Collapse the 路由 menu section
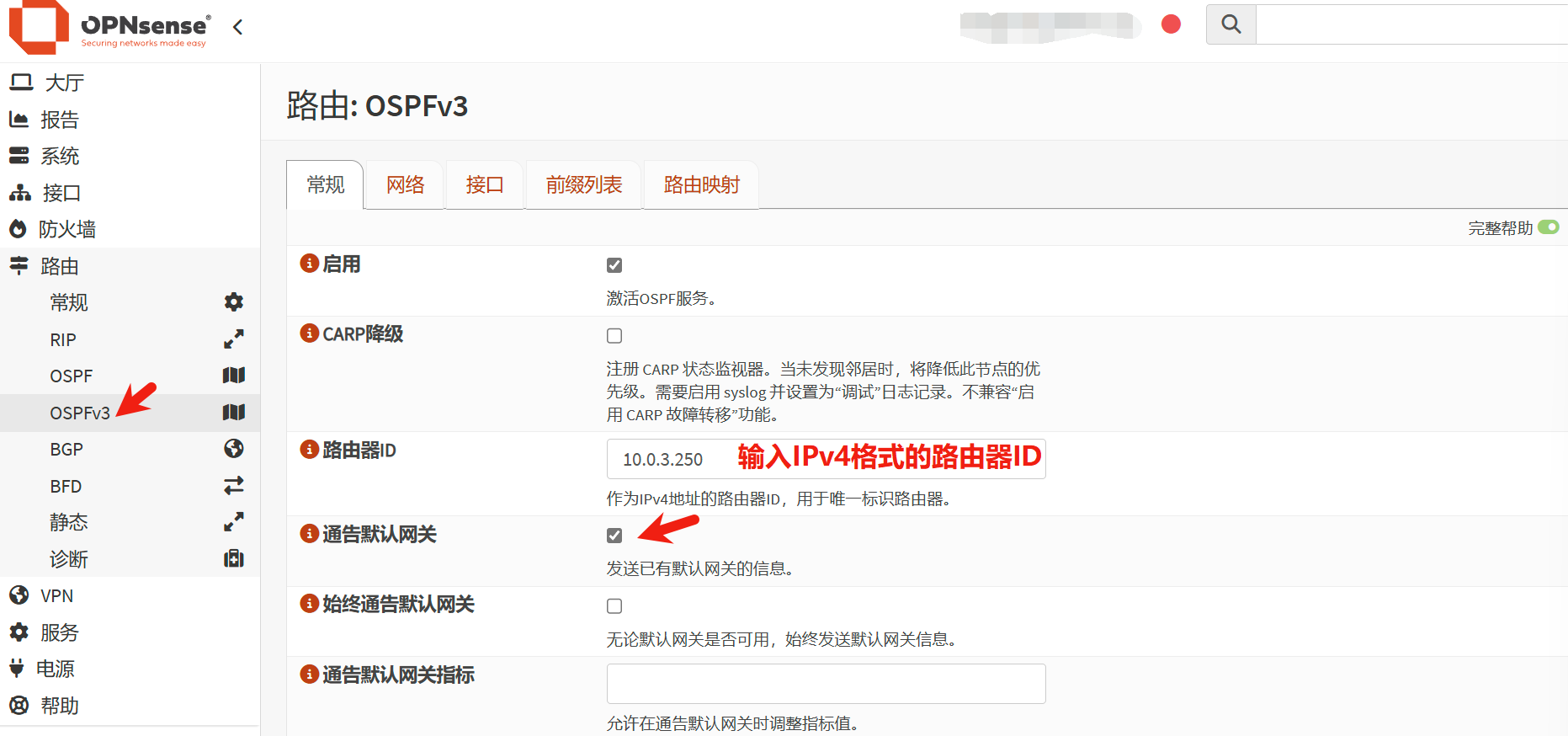Screen dimensions: 1568x736 coord(59,266)
